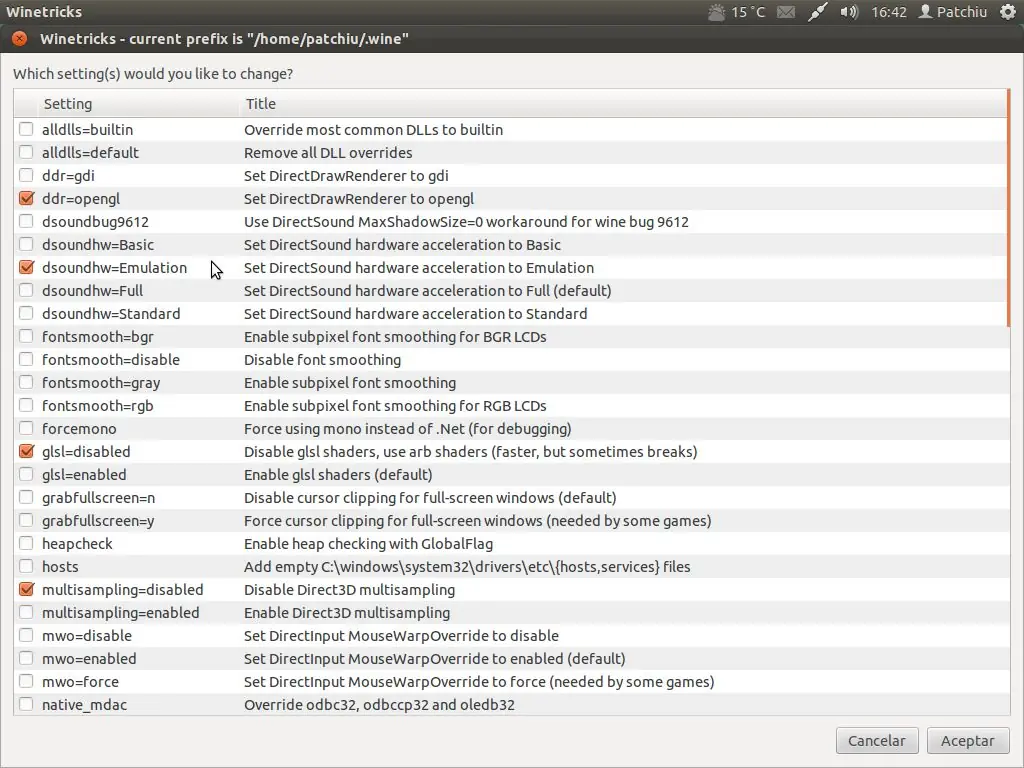Sort list by the Title column header
The width and height of the screenshot is (1024, 768).
(623, 104)
